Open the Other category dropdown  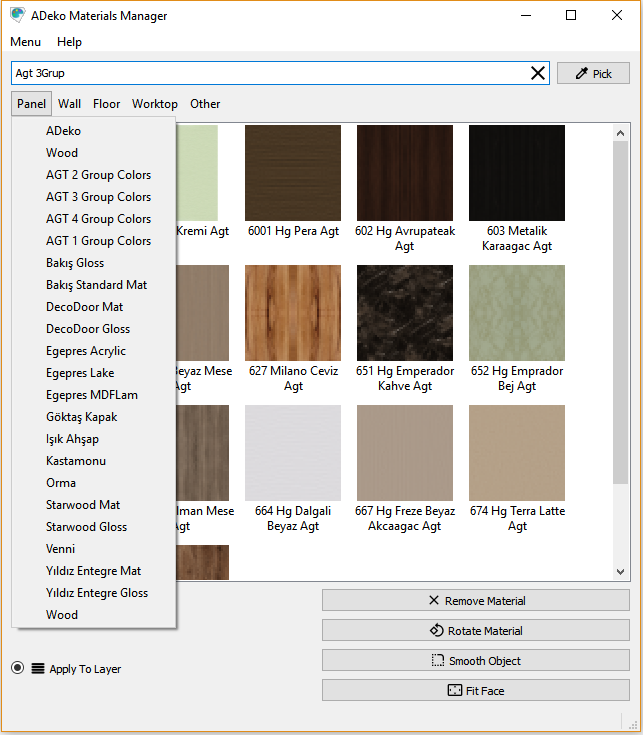coord(205,104)
